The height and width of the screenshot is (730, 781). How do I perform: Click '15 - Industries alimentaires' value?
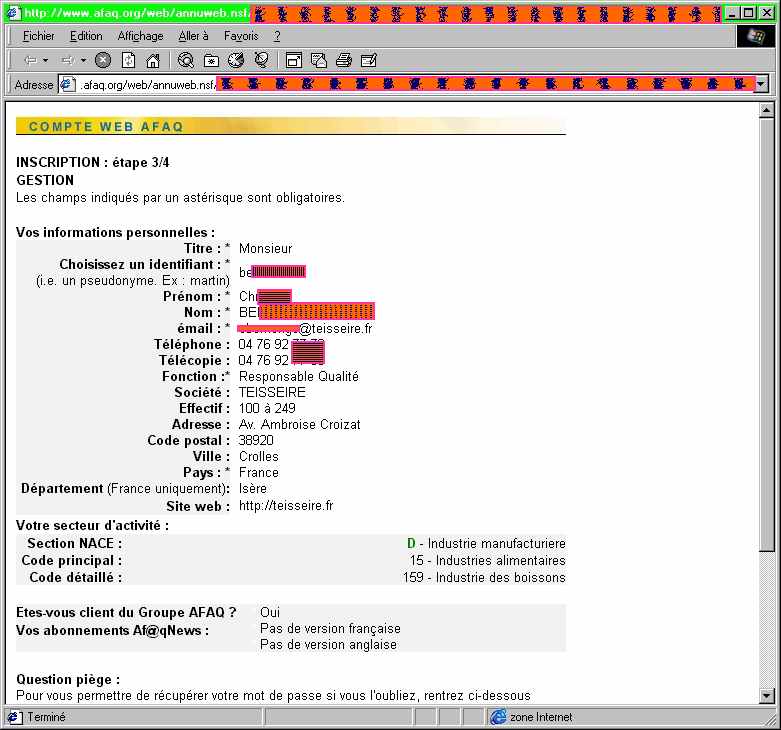pos(488,560)
